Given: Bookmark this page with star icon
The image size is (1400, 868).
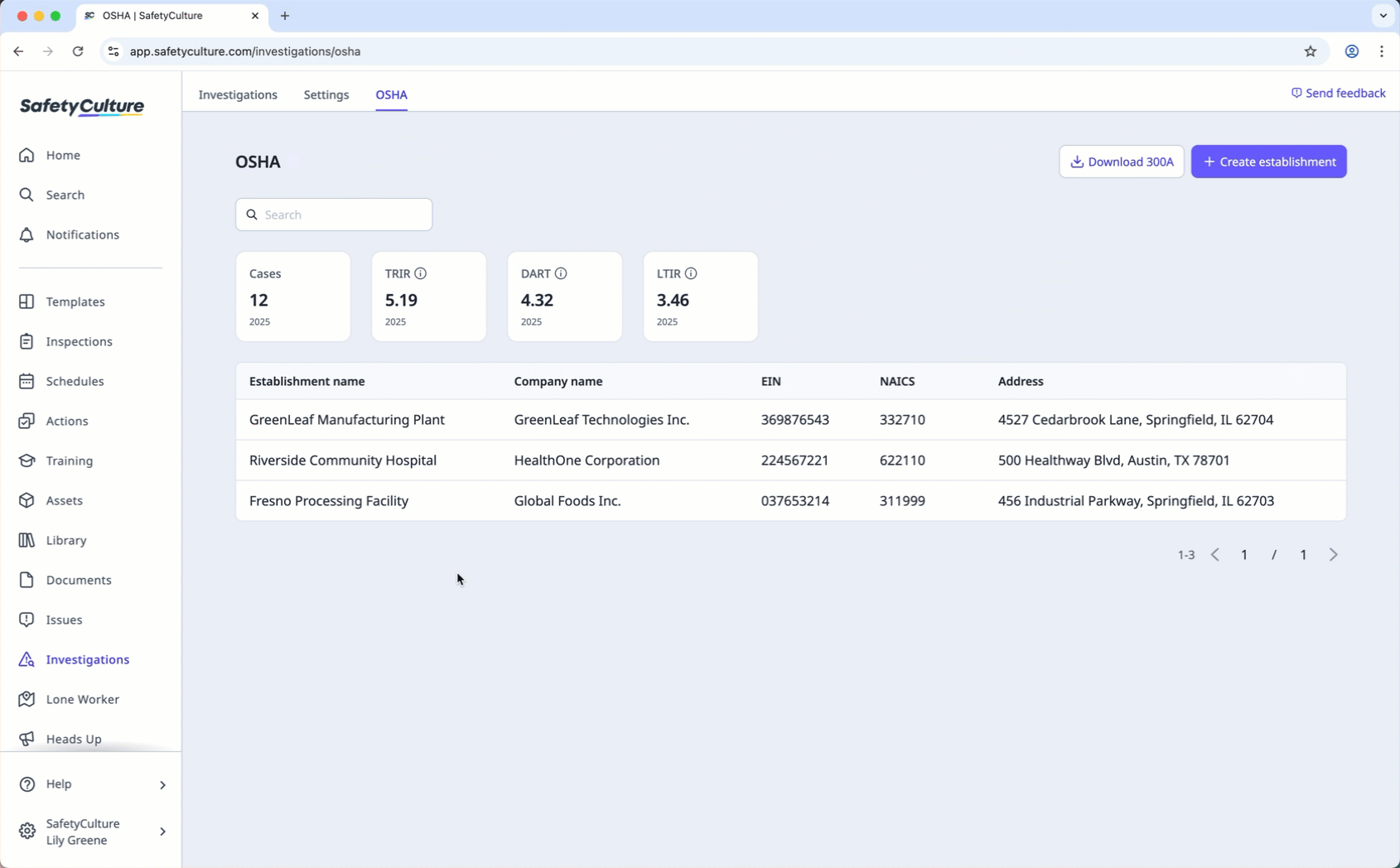Looking at the screenshot, I should 1311,51.
